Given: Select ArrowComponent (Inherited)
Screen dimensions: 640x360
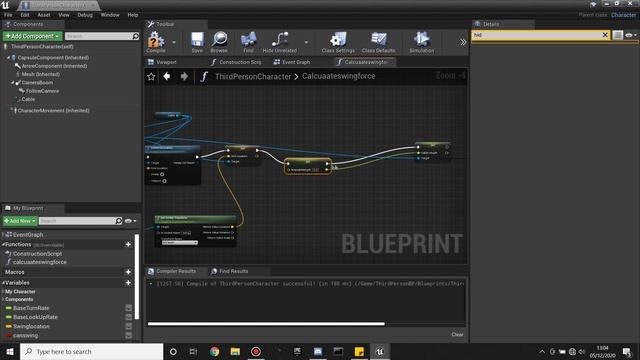Looking at the screenshot, I should pyautogui.click(x=54, y=66).
